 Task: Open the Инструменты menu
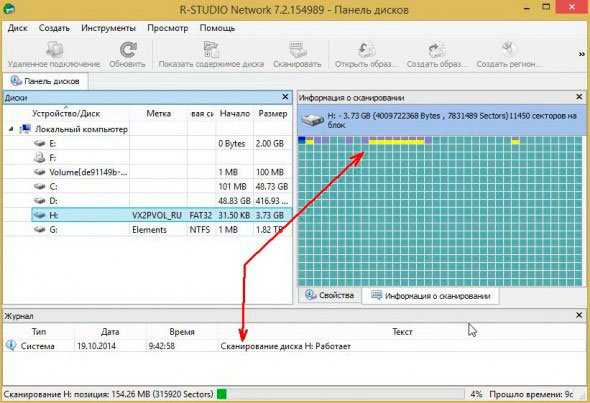click(108, 28)
